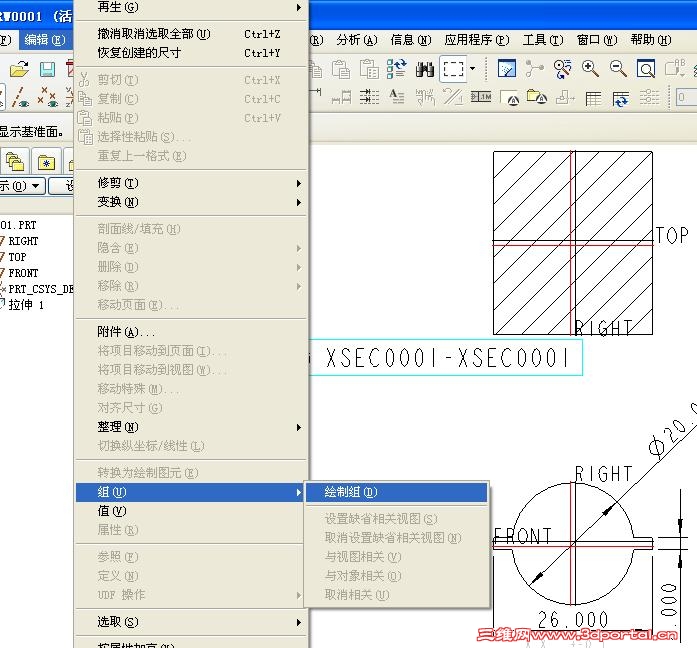The width and height of the screenshot is (697, 648).
Task: Open the 显示(O) dropdown button
Action: (22, 185)
